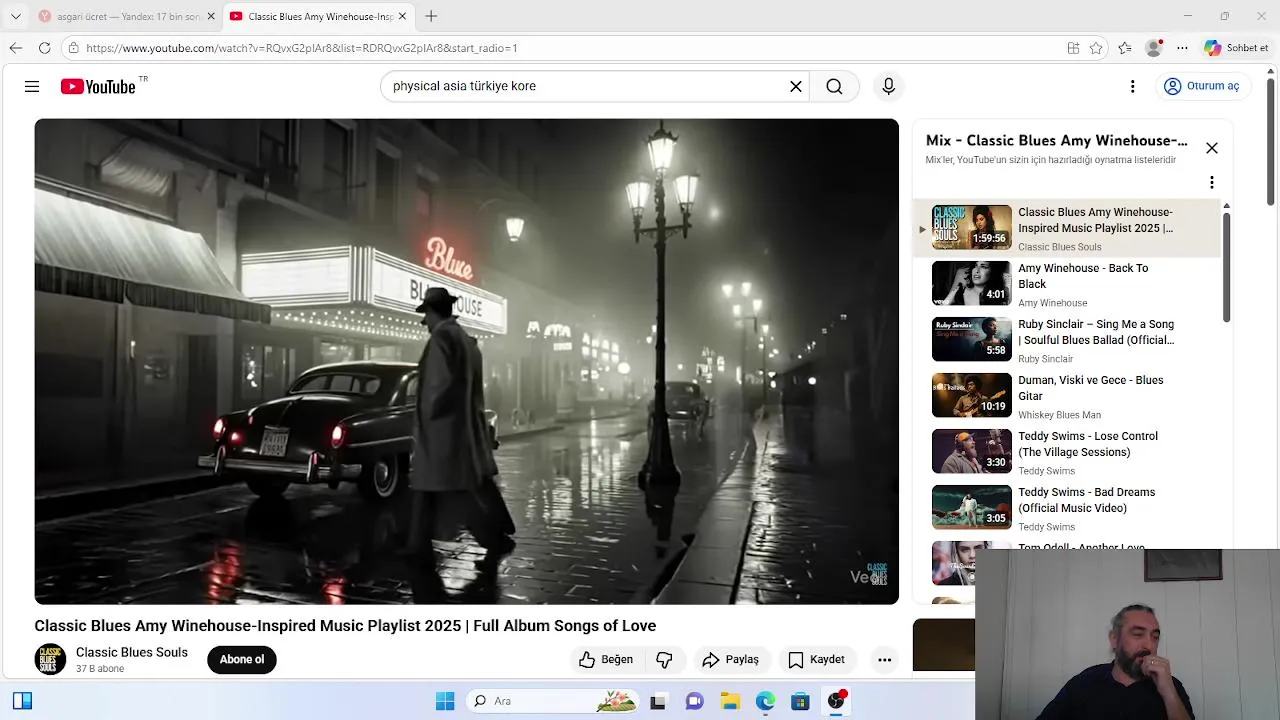Click the magnifier search button
This screenshot has width=1280, height=720.
[834, 87]
